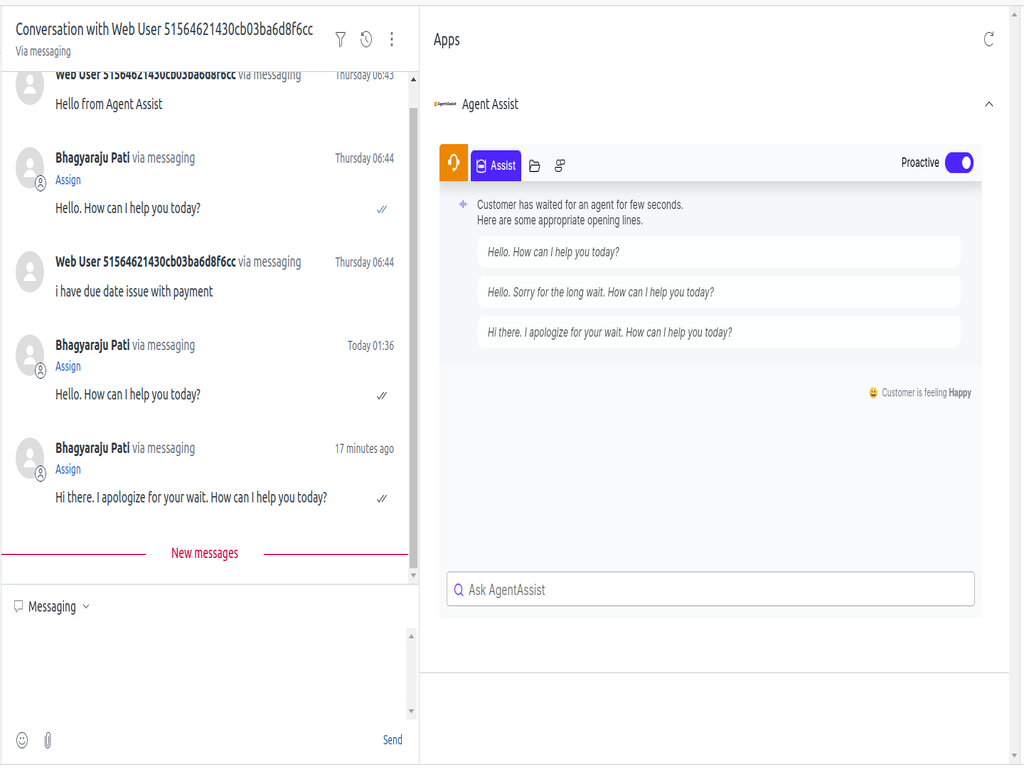Click the orange headset Agent Assist icon
1024x768 pixels.
(x=454, y=163)
